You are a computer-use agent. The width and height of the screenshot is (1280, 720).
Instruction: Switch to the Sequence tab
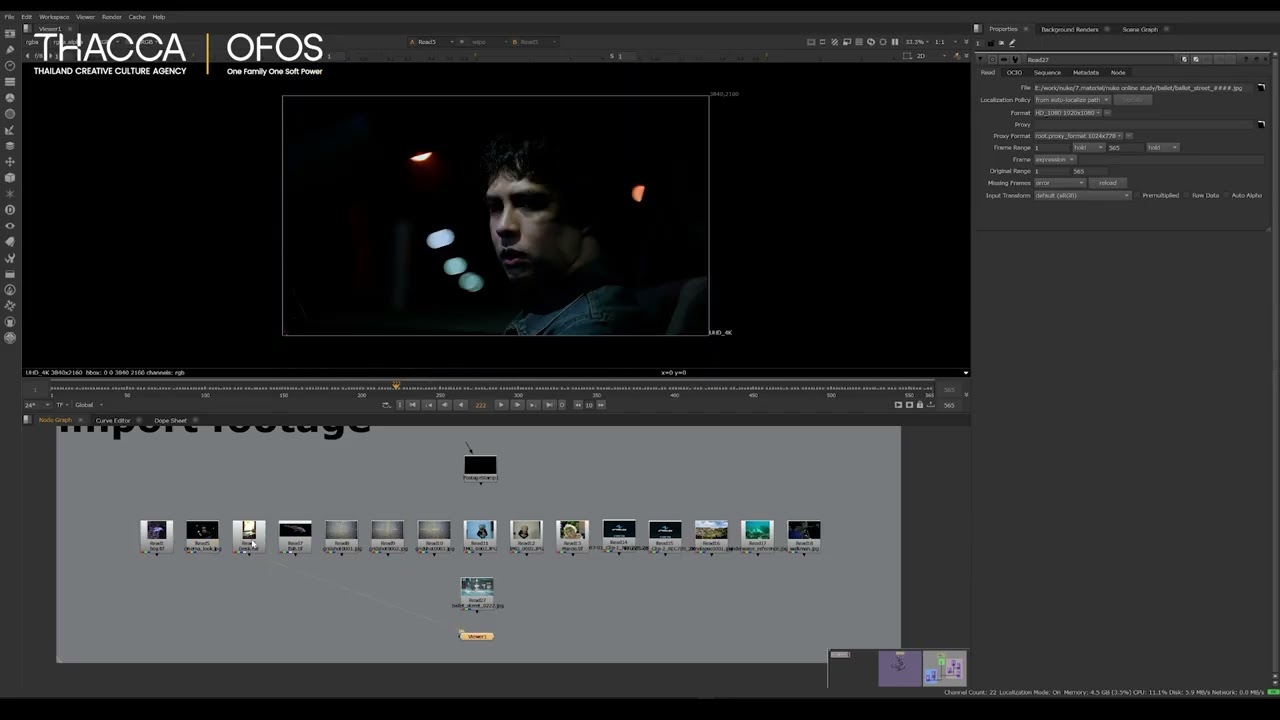[x=1047, y=73]
